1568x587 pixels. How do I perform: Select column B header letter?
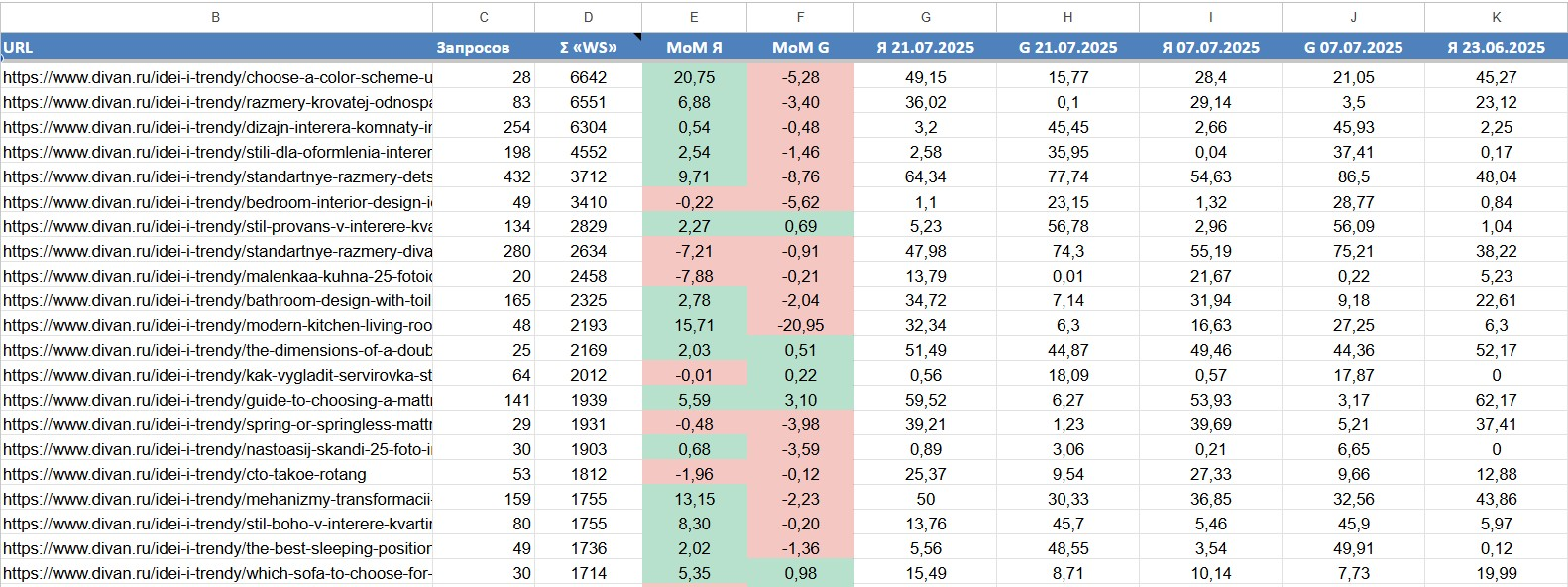tap(216, 17)
